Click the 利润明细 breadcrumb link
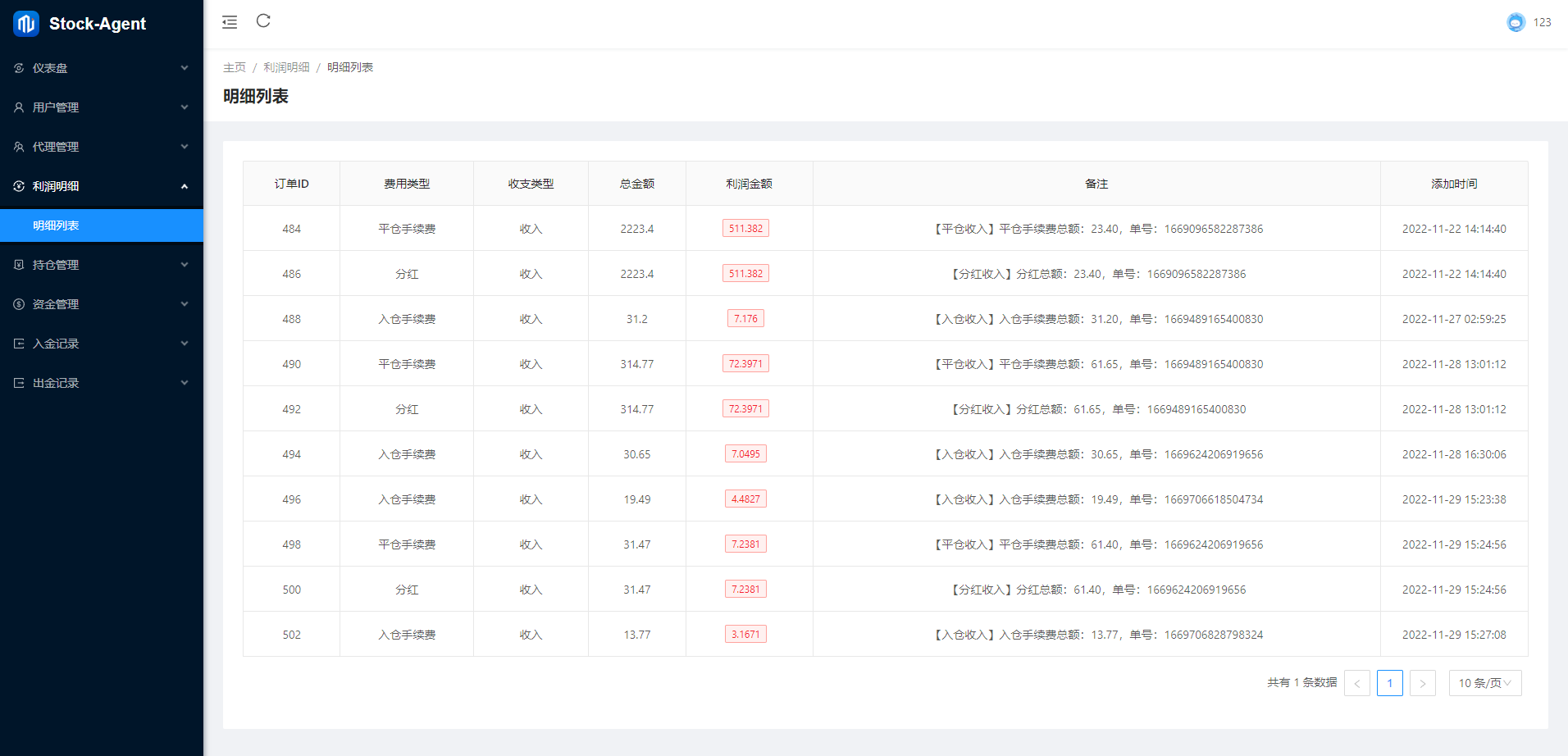Viewport: 1568px width, 756px height. pos(286,67)
